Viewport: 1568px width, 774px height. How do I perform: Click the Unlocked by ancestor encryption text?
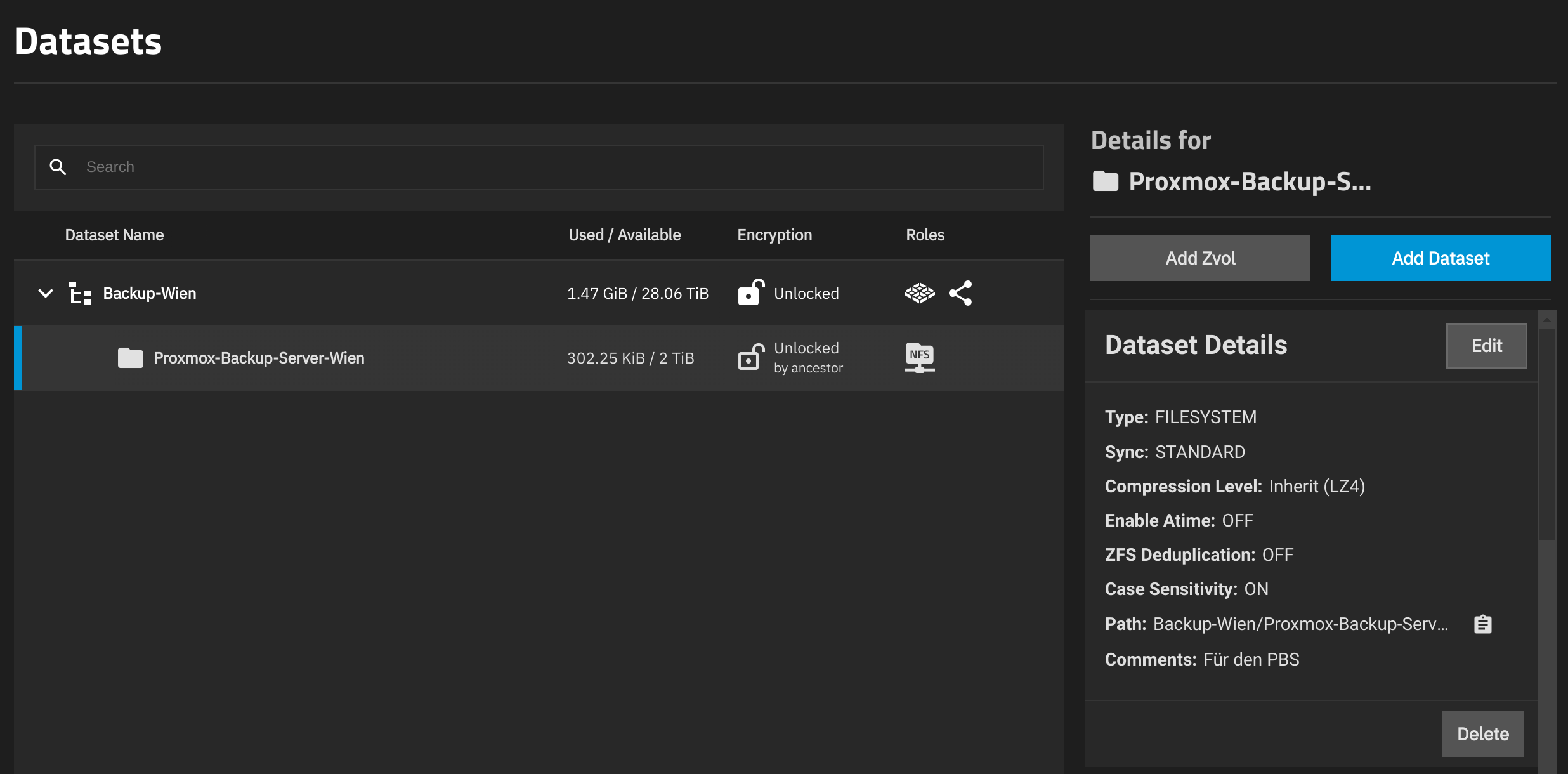(x=808, y=358)
